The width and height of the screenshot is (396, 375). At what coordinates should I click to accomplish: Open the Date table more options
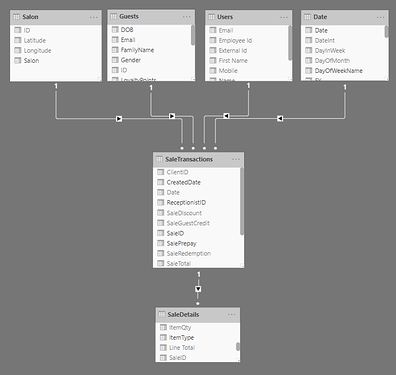pyautogui.click(x=380, y=17)
